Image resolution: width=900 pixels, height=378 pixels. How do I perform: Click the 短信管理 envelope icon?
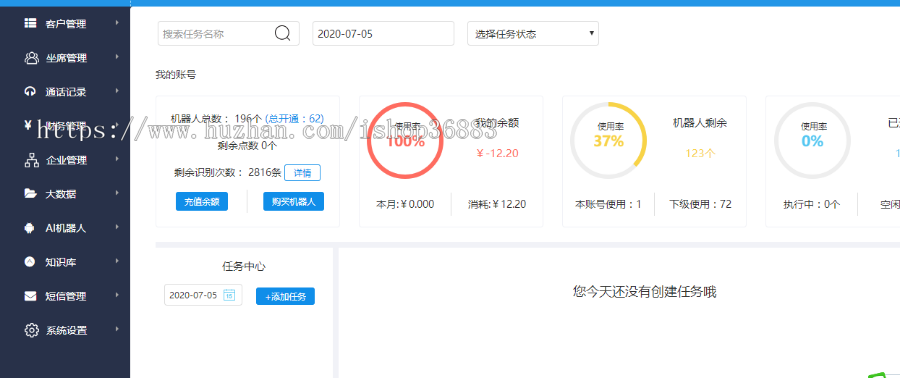click(30, 296)
